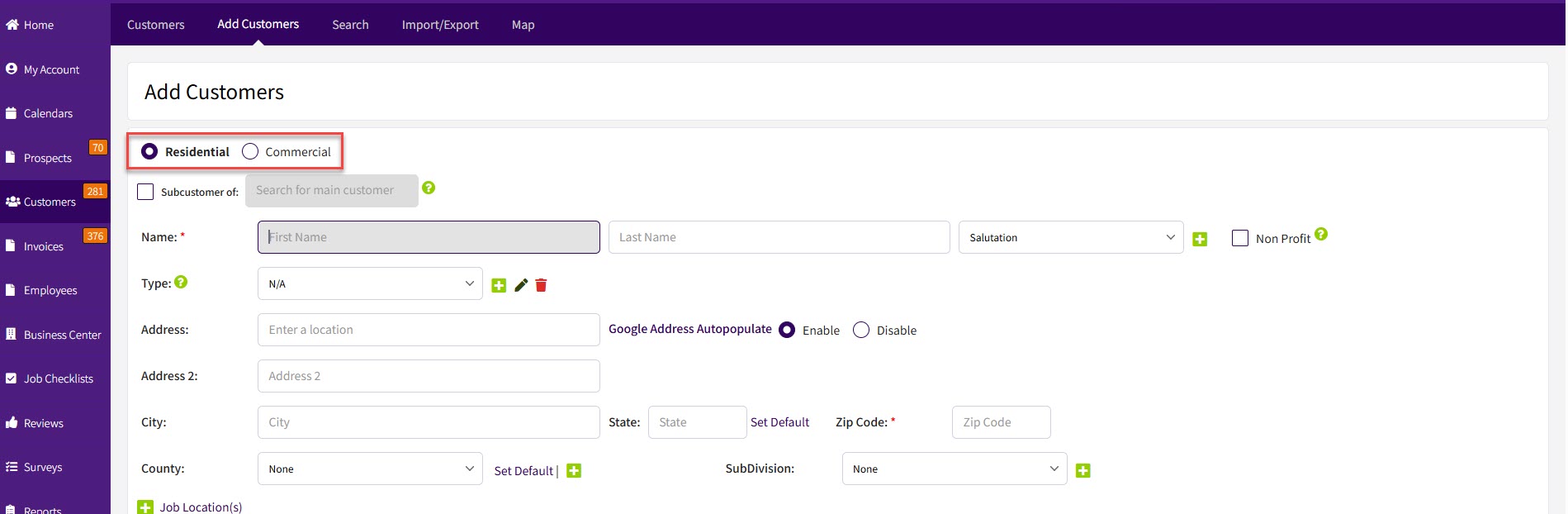
Task: Open the Map tab
Action: pos(523,25)
